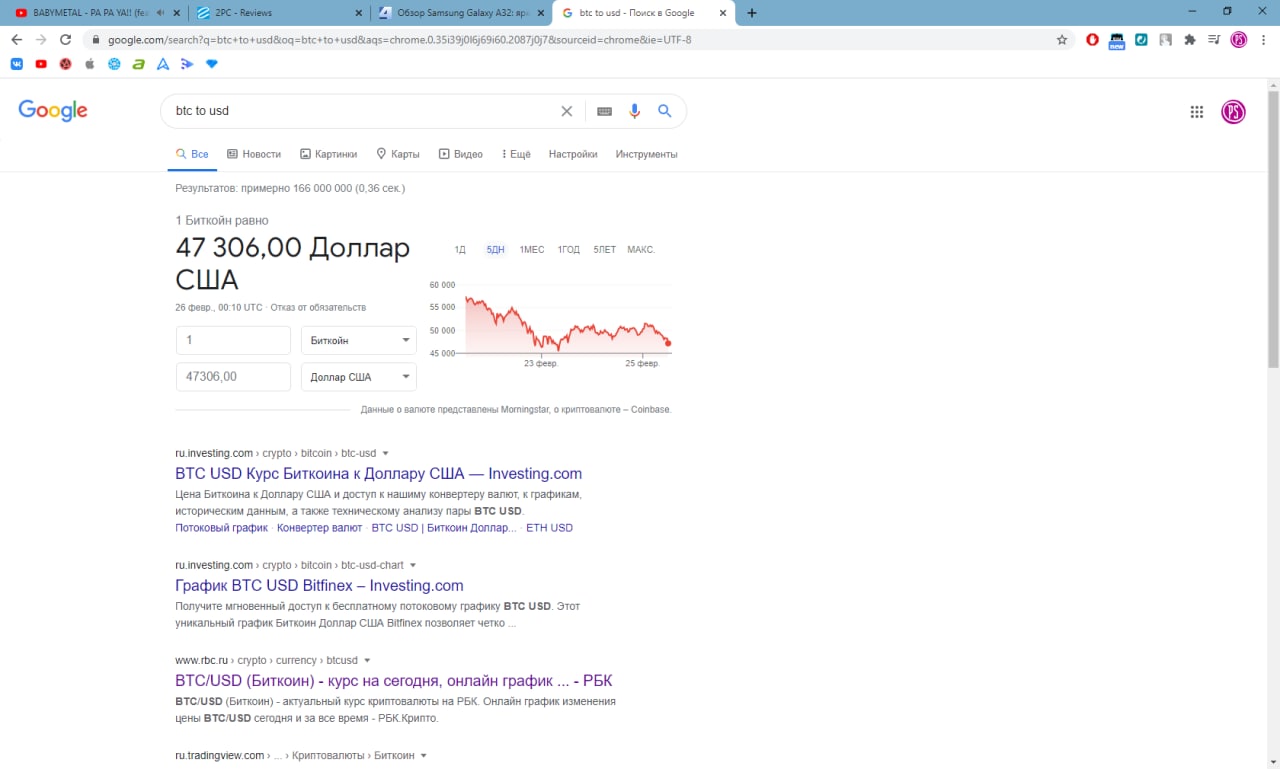Expand options arrow for rbc.ru result
Screen dimensions: 1280x769
(367, 661)
